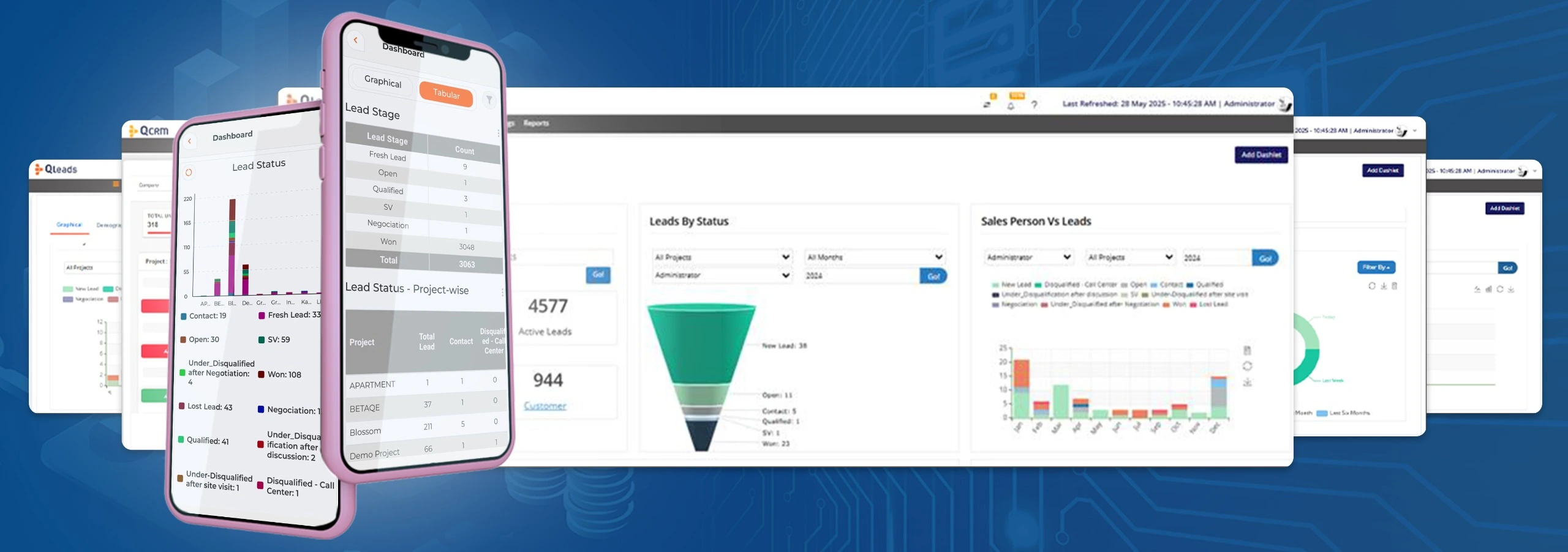Tap the orange refresh circle near Lead Status
The width and height of the screenshot is (1568, 552).
189,173
